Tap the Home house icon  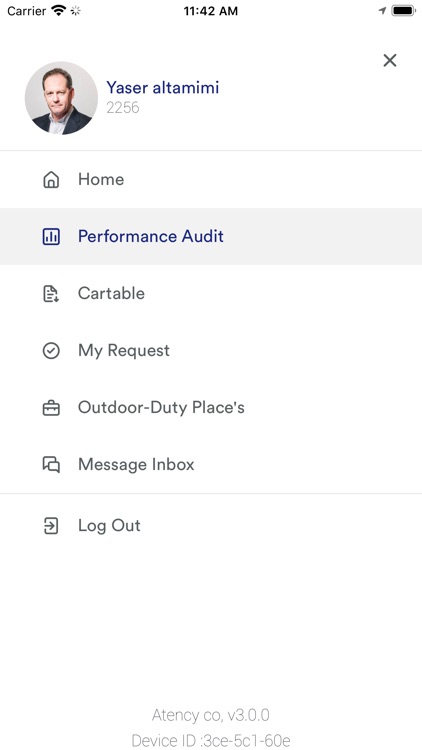click(x=51, y=180)
